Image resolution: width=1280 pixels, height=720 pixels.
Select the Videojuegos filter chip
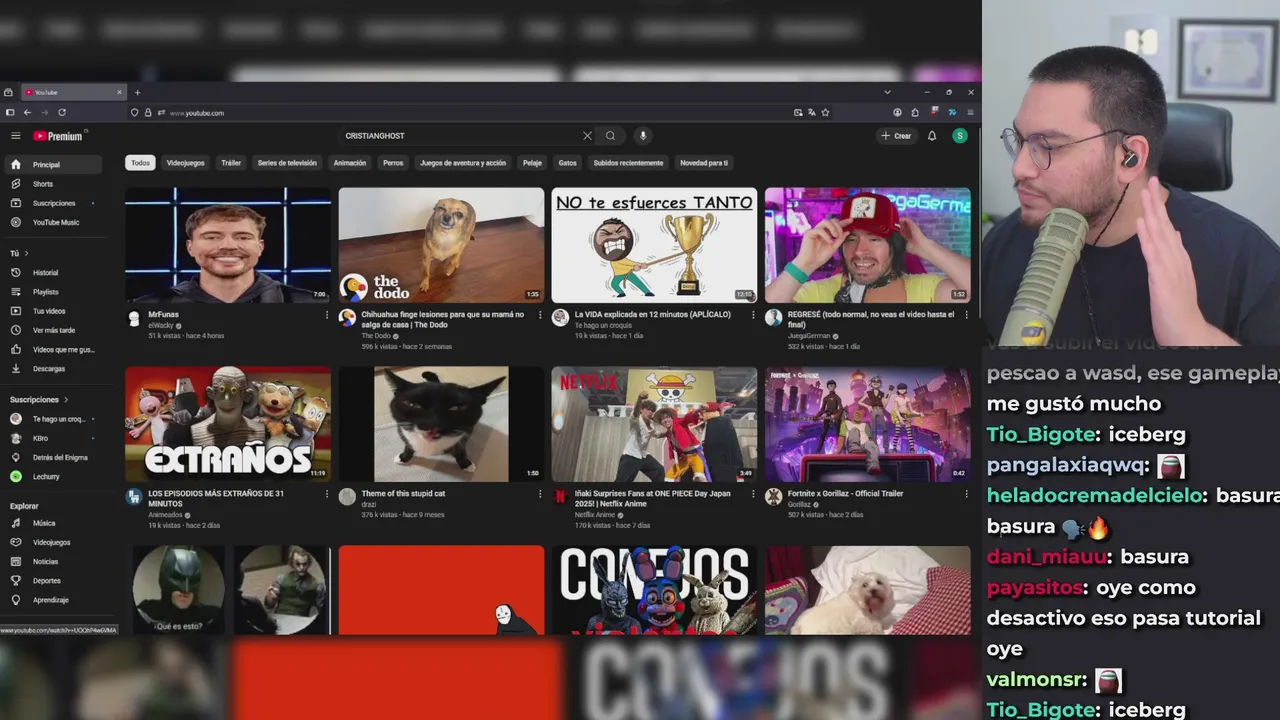pyautogui.click(x=185, y=163)
